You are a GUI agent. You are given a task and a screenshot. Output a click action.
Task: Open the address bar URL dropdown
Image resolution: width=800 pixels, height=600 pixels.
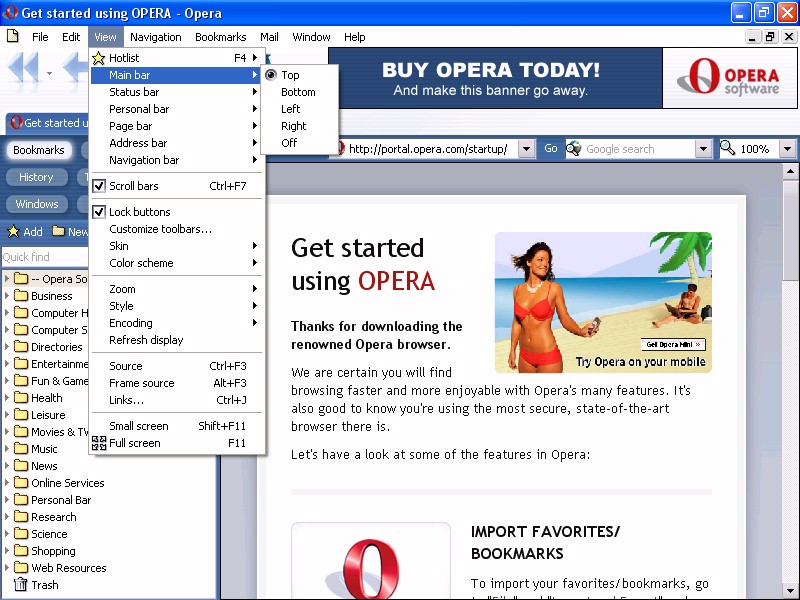tap(526, 149)
